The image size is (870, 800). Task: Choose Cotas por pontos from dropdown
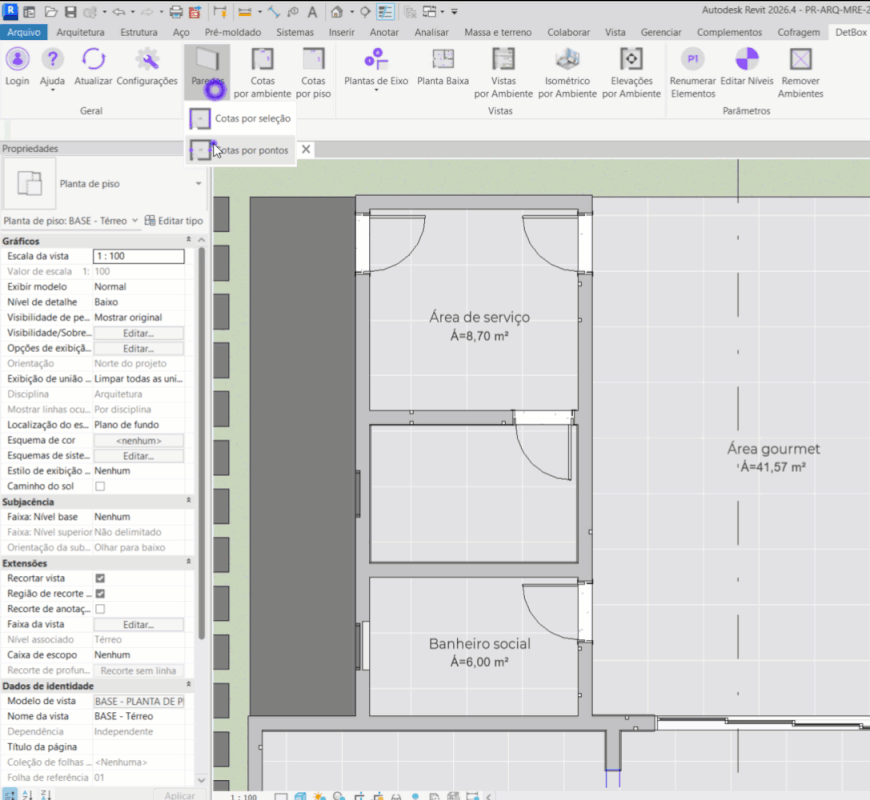pos(240,150)
